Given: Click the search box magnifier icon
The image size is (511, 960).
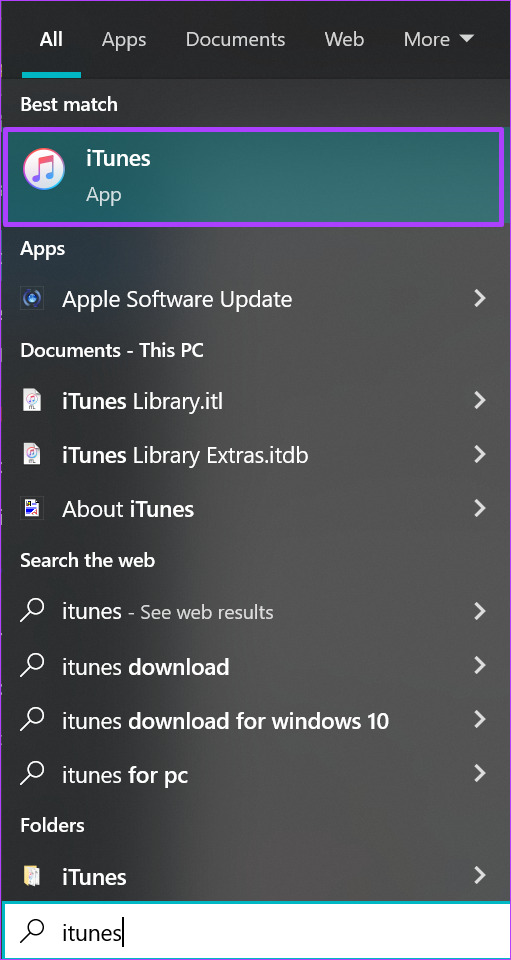Looking at the screenshot, I should (x=32, y=932).
